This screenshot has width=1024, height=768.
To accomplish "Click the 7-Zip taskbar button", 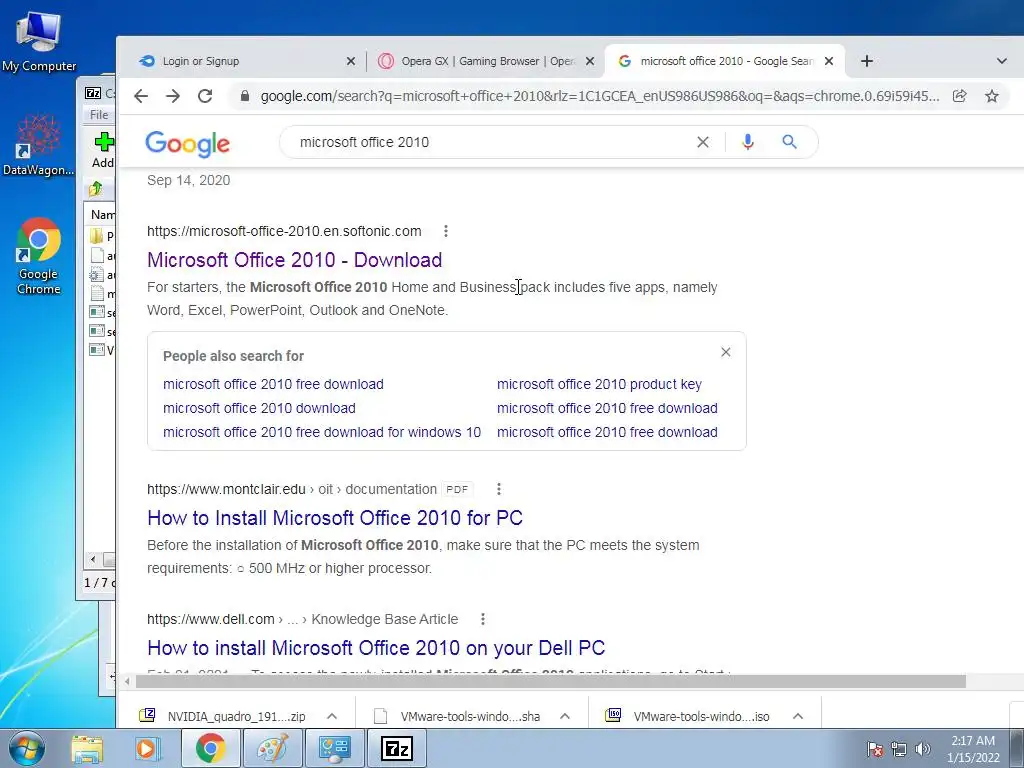I will tap(398, 748).
